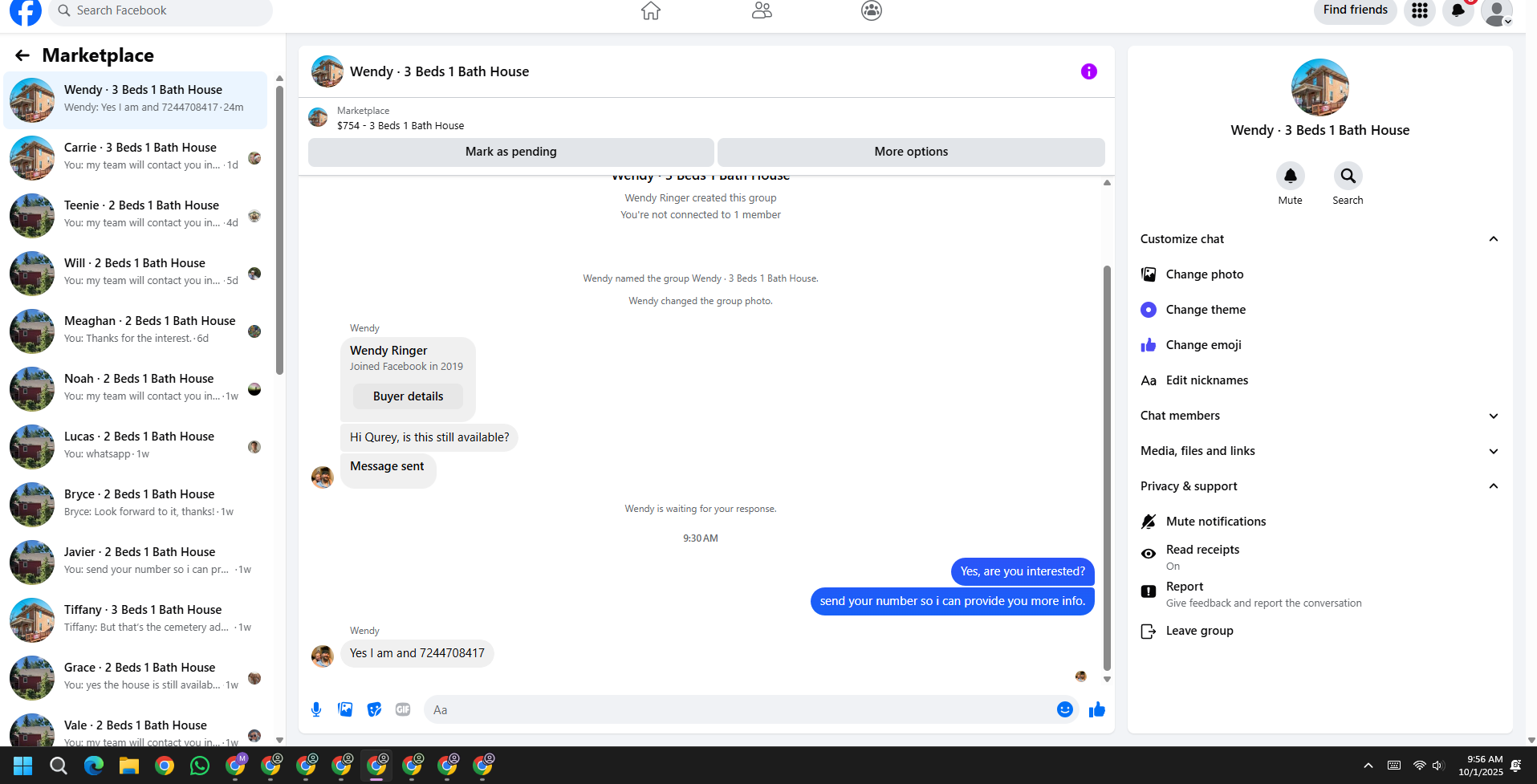Focus the Search Facebook field

(161, 11)
